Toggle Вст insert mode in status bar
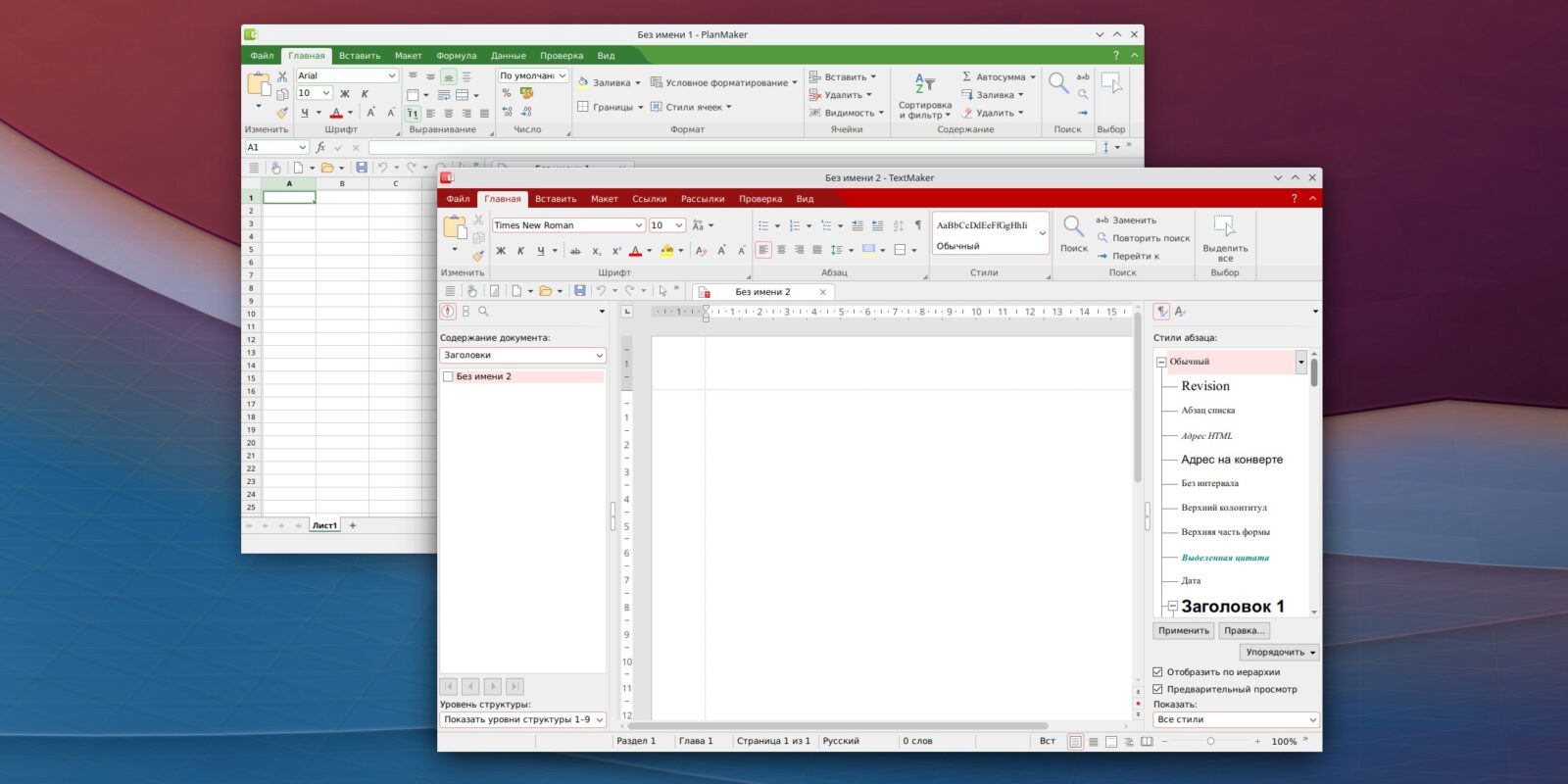 pyautogui.click(x=1047, y=742)
